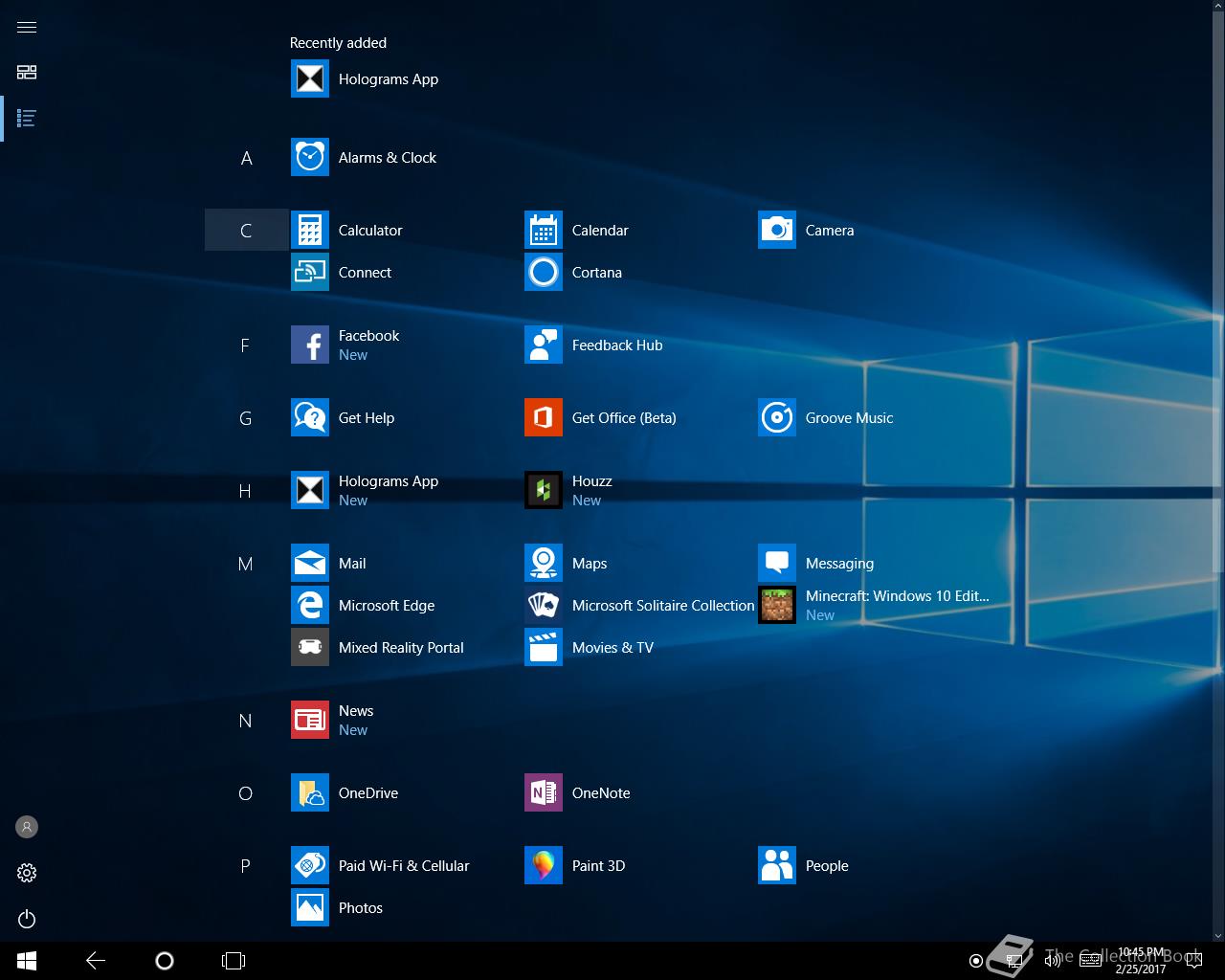Open the touch keyboard tray icon

pyautogui.click(x=1090, y=961)
